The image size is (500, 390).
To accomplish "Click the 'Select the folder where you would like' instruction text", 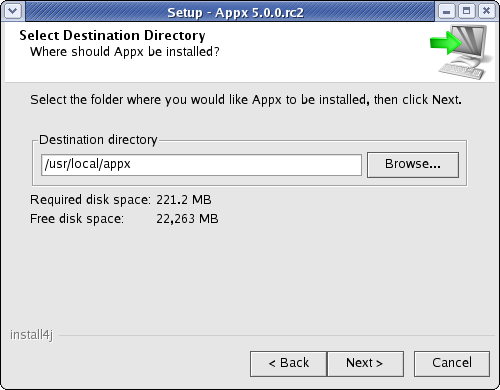I will pos(246,100).
